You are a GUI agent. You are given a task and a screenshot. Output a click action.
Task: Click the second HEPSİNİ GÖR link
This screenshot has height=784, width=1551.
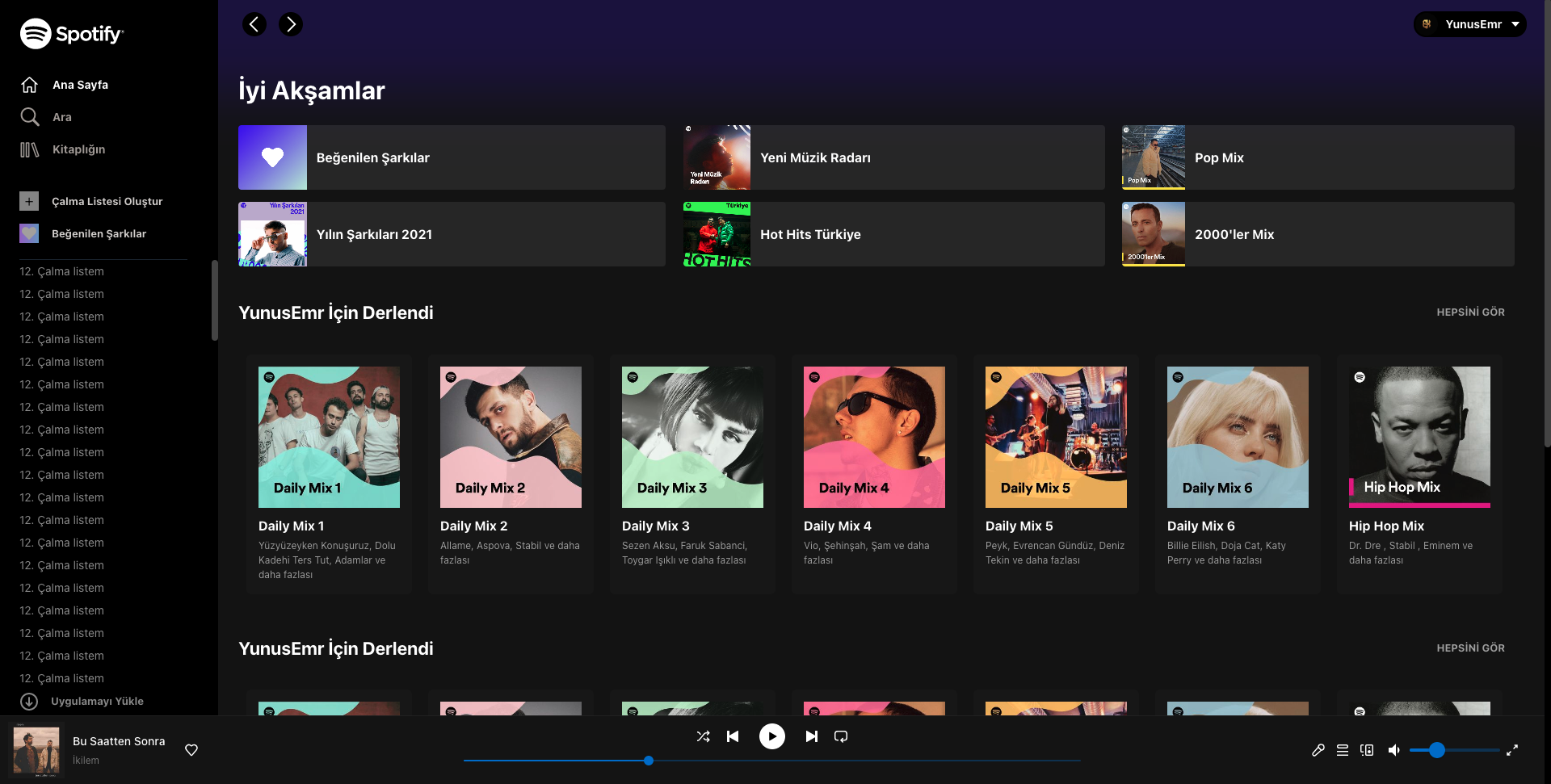tap(1470, 648)
